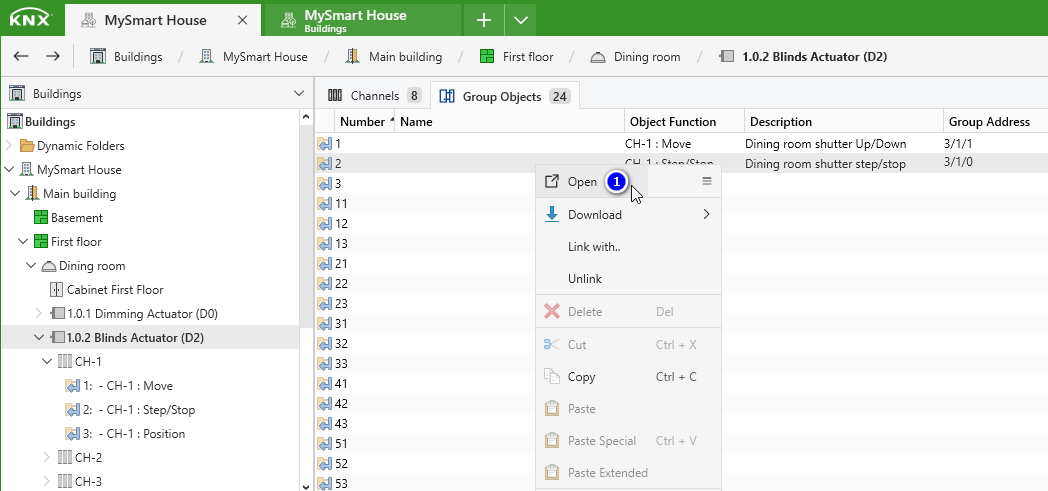Click Delete in the context menu
The image size is (1048, 491).
tap(628, 311)
